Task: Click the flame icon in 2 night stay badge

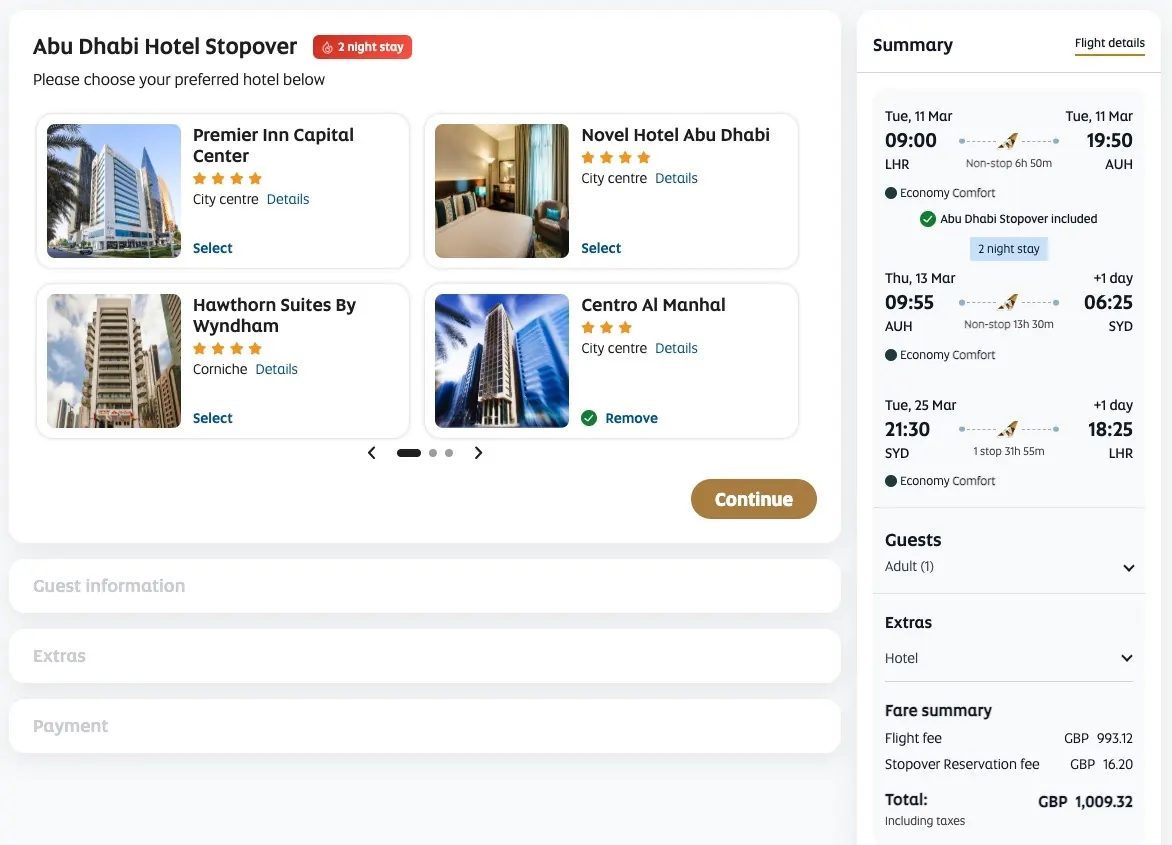Action: pyautogui.click(x=327, y=47)
